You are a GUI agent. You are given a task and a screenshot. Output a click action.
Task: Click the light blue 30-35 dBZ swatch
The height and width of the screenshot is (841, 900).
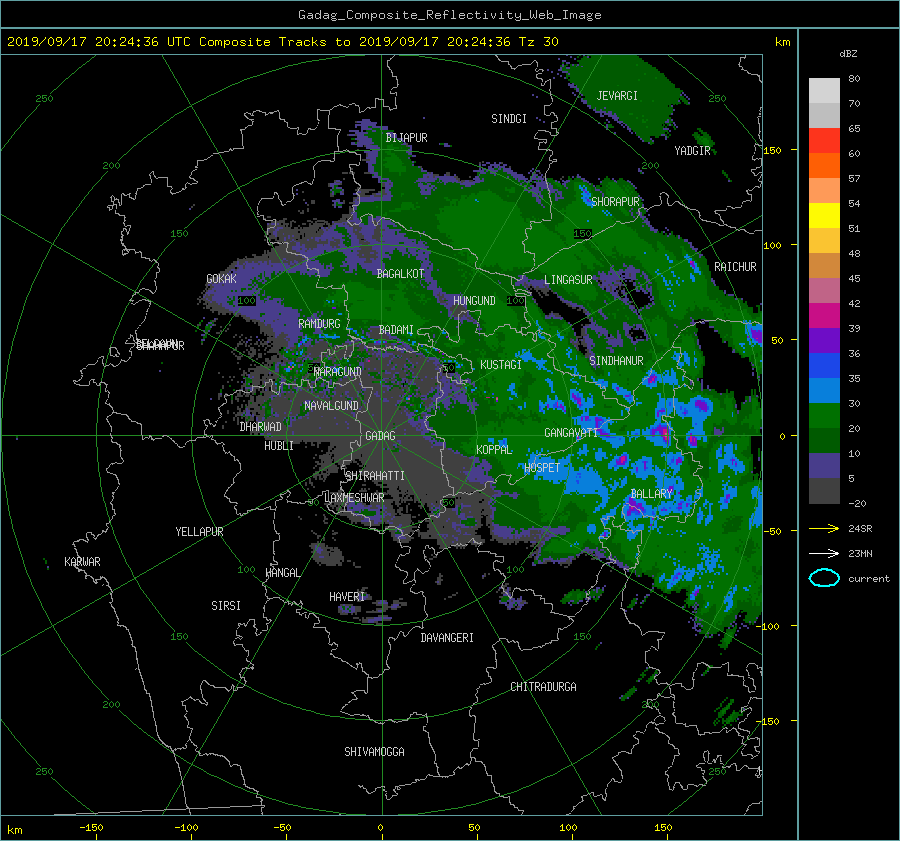(x=824, y=391)
